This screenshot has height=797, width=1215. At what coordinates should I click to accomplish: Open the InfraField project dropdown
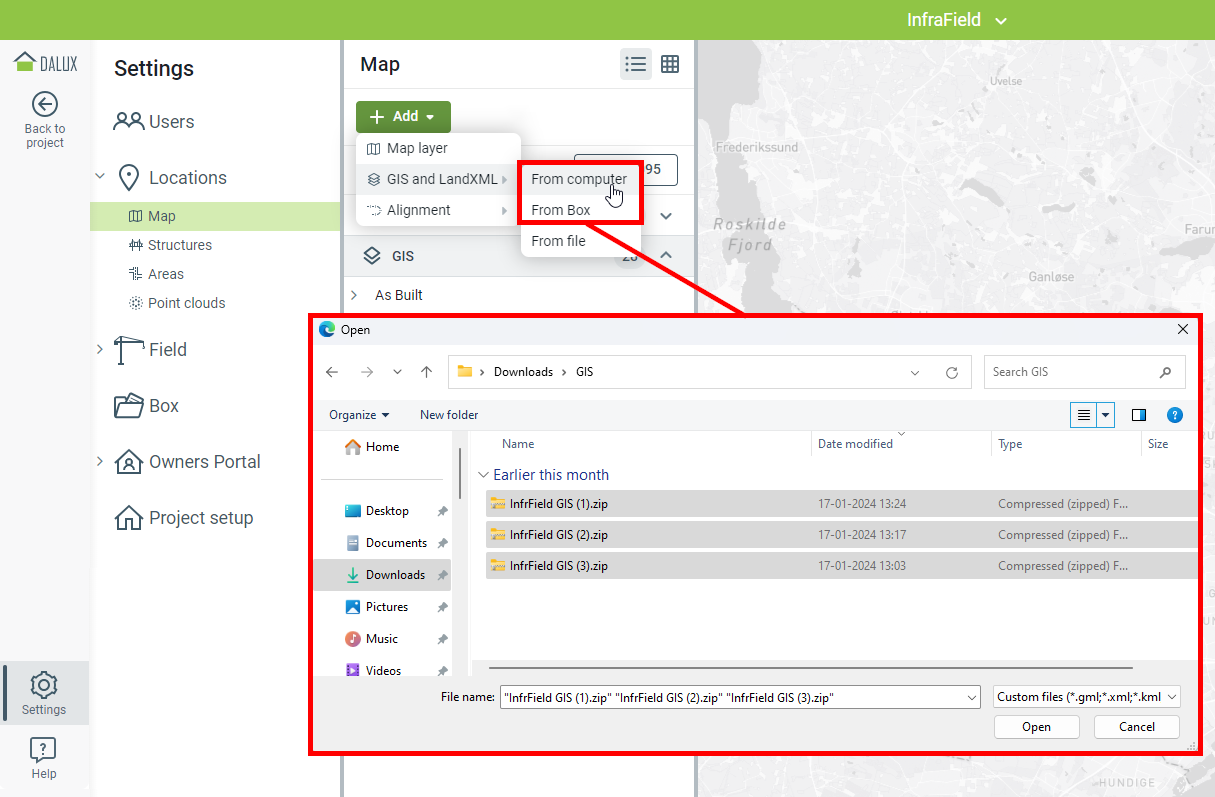tap(956, 20)
